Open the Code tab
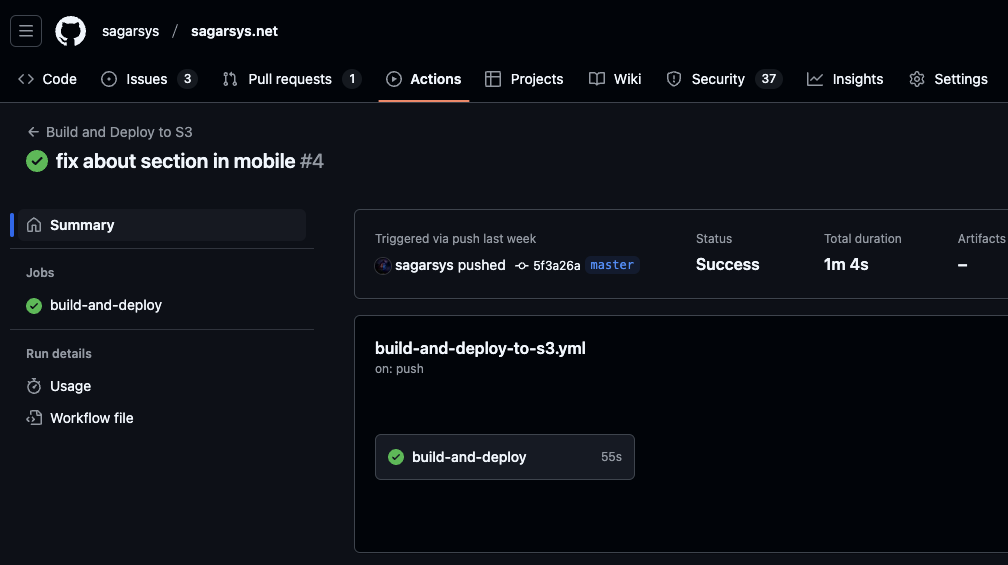Image resolution: width=1008 pixels, height=565 pixels. point(47,79)
